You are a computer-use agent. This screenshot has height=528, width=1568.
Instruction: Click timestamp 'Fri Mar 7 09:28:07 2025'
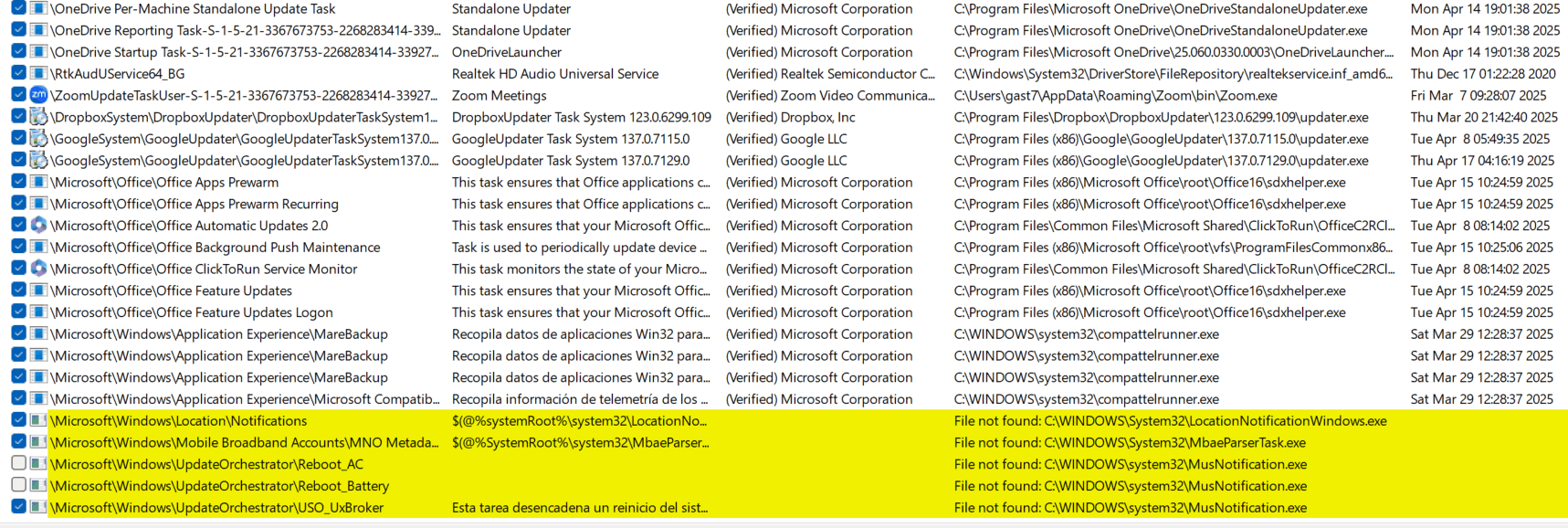(x=1479, y=96)
